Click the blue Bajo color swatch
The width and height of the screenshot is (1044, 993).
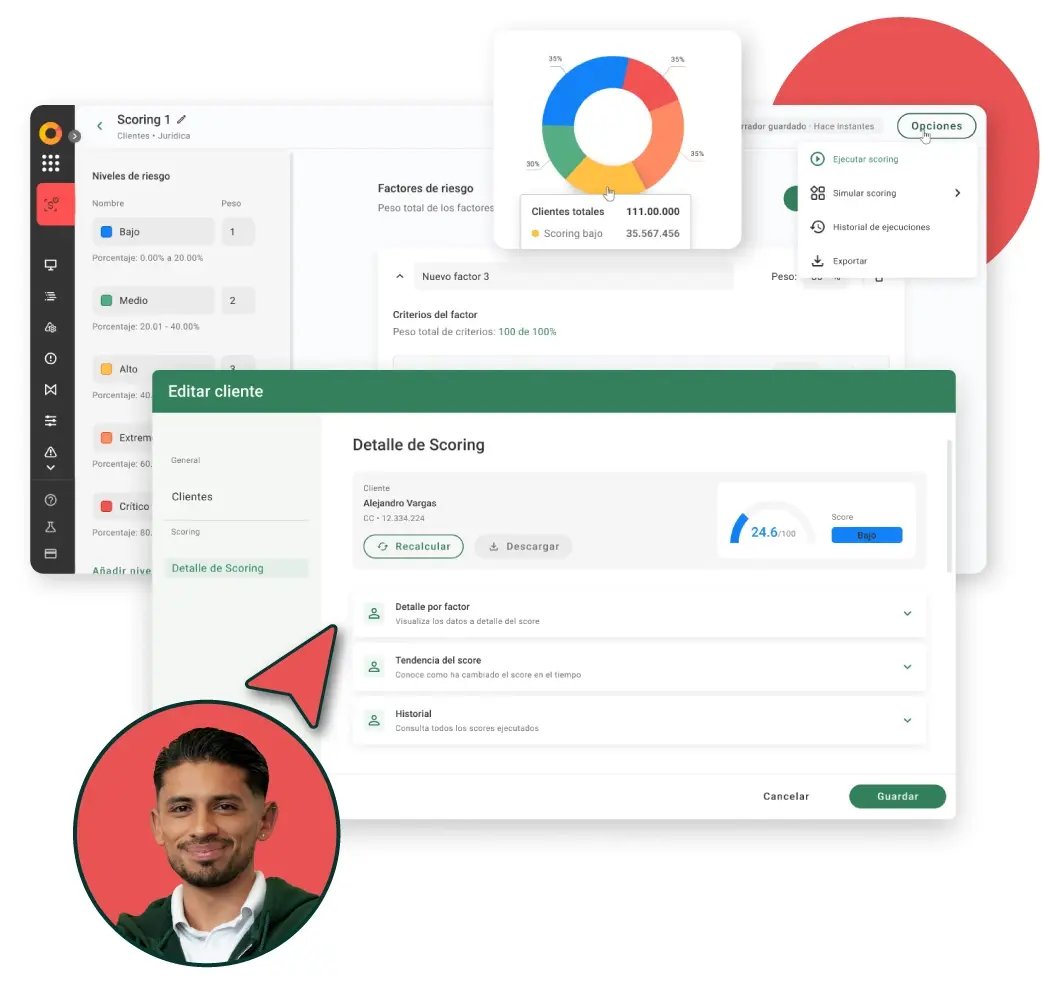click(x=106, y=232)
